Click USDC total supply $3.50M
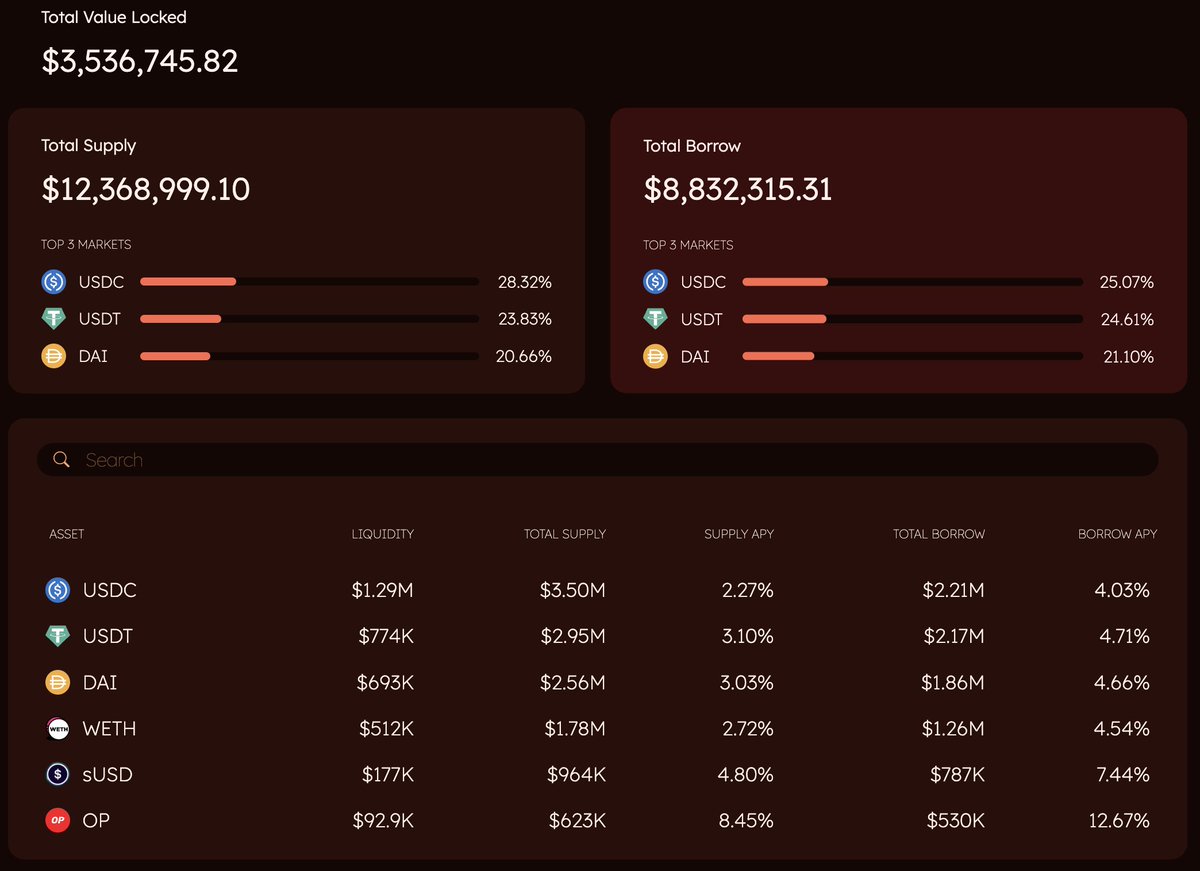Image resolution: width=1200 pixels, height=871 pixels. coord(573,590)
